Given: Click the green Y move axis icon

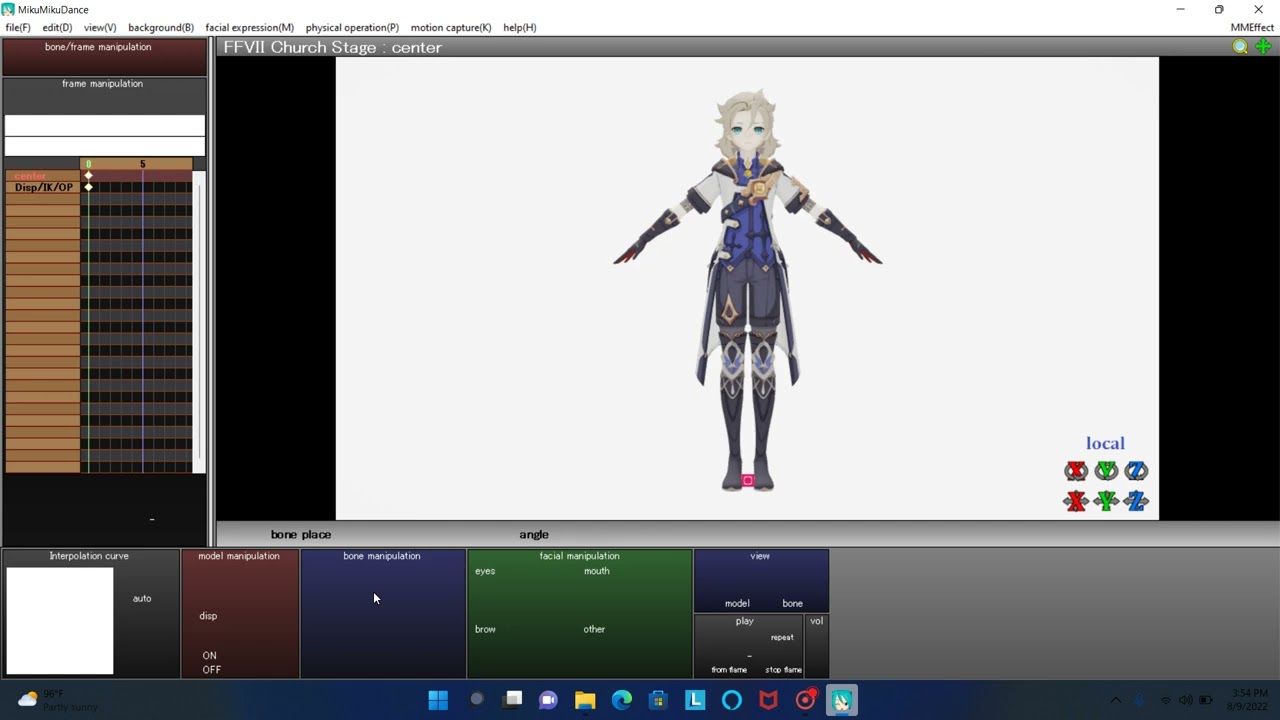Looking at the screenshot, I should pos(1106,501).
